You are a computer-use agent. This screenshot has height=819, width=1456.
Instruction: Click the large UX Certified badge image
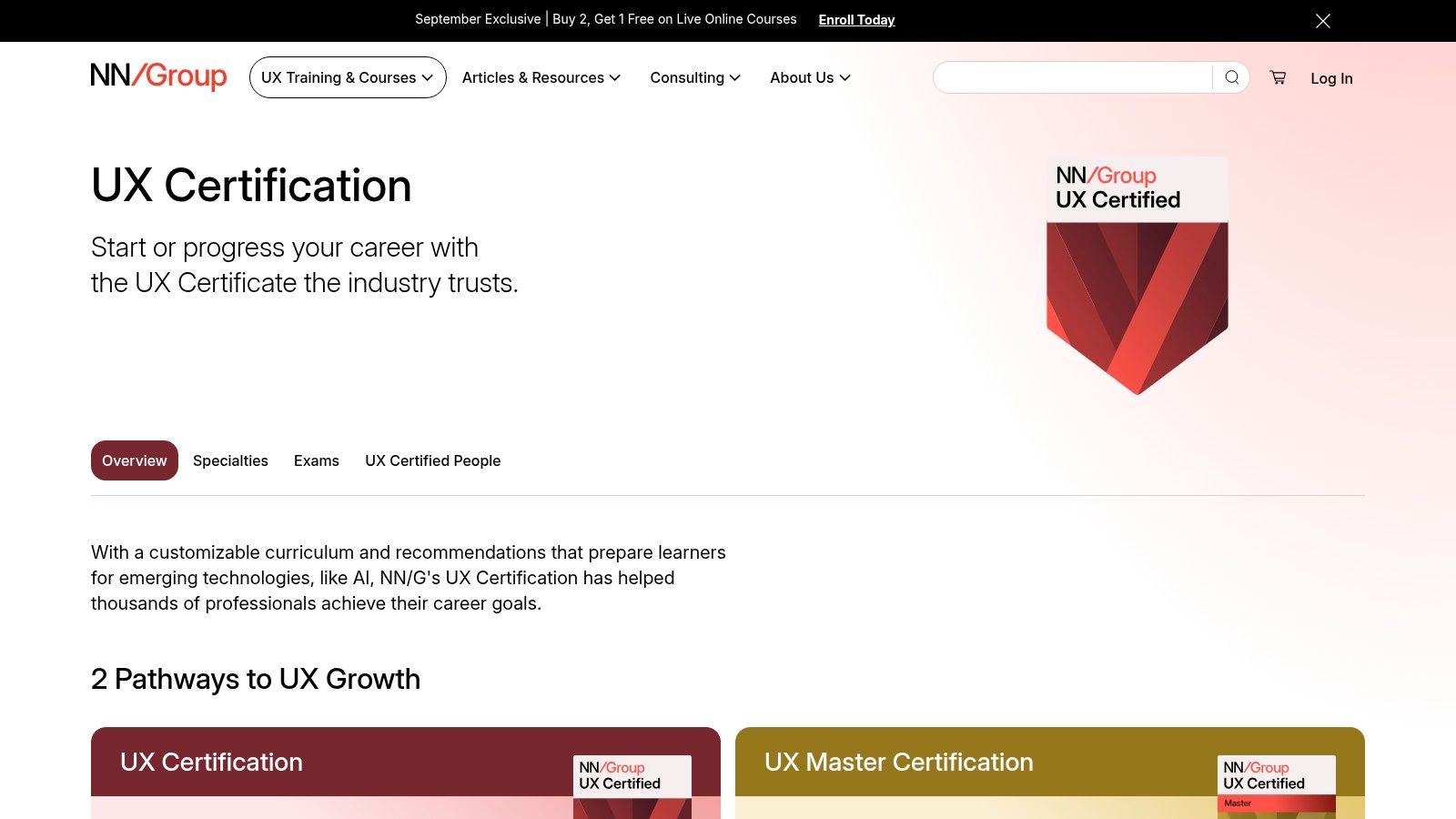click(x=1137, y=276)
